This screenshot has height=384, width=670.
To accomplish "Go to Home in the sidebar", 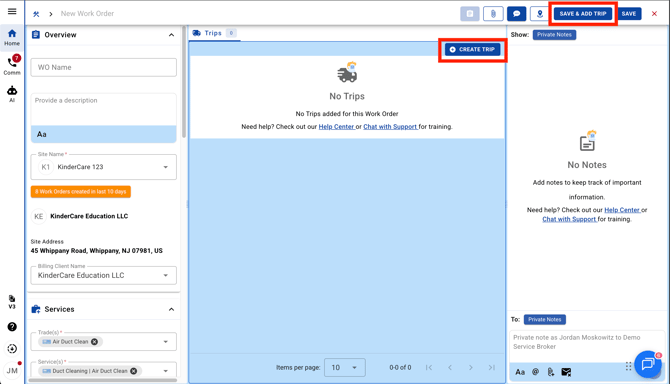I will 12,37.
